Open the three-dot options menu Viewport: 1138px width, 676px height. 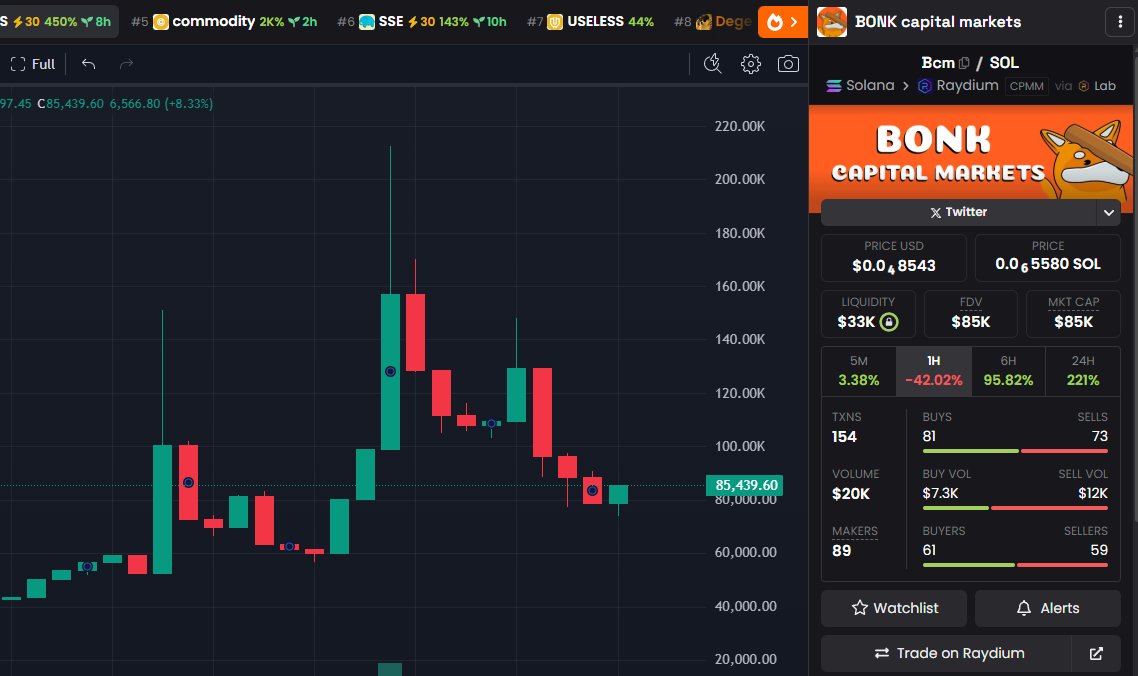[x=1120, y=22]
